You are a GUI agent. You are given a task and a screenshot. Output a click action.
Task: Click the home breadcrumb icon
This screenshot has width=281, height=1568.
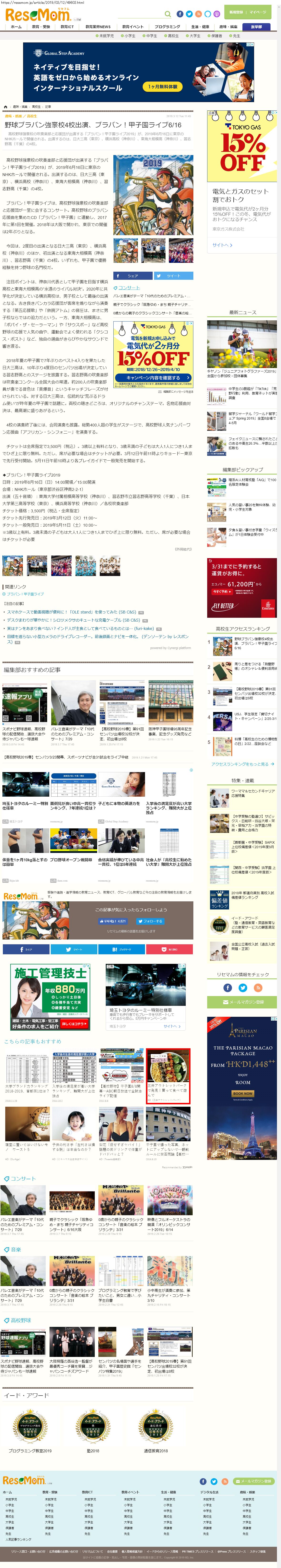pyautogui.click(x=5, y=107)
